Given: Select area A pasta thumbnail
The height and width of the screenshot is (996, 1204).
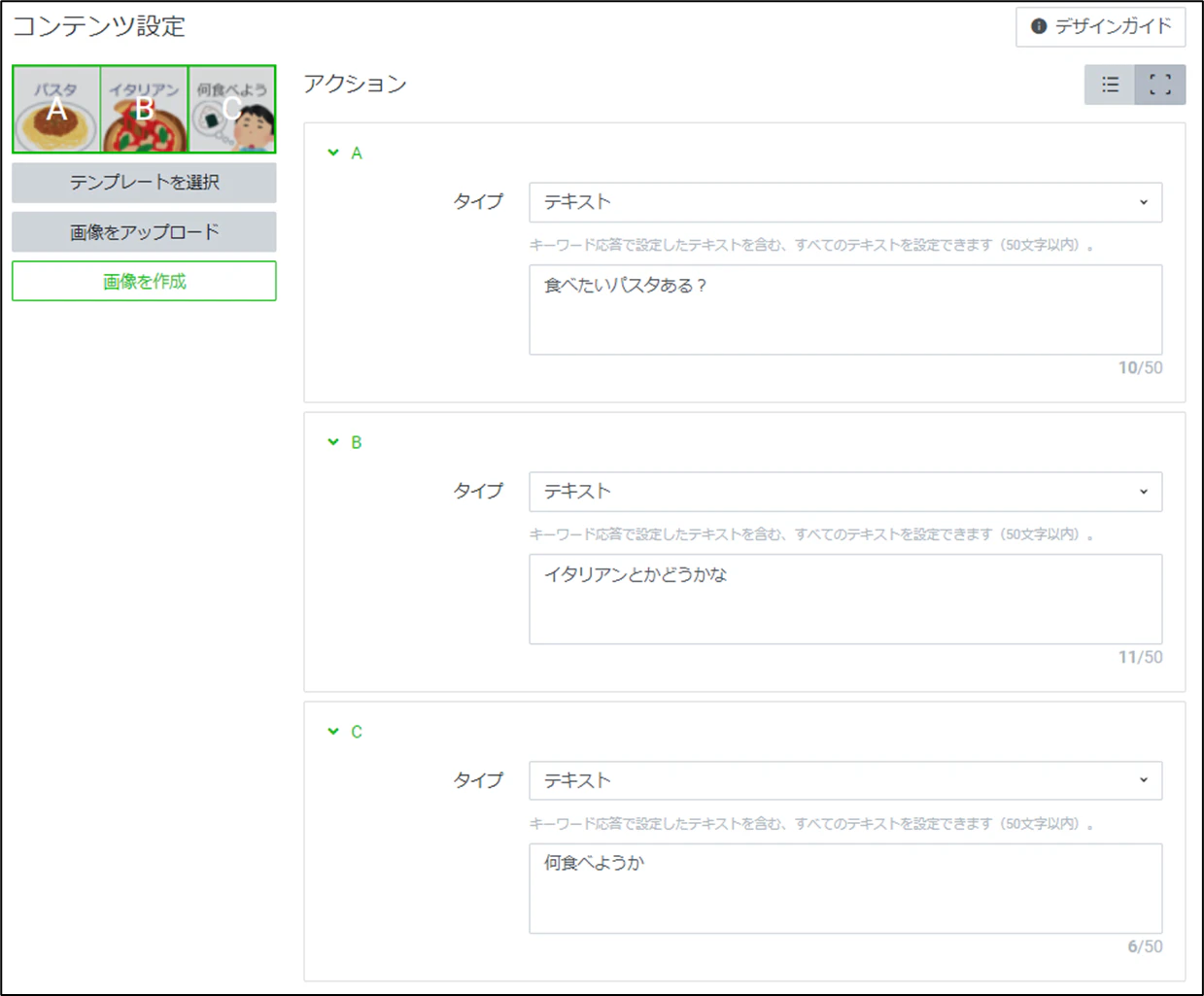Looking at the screenshot, I should click(57, 109).
